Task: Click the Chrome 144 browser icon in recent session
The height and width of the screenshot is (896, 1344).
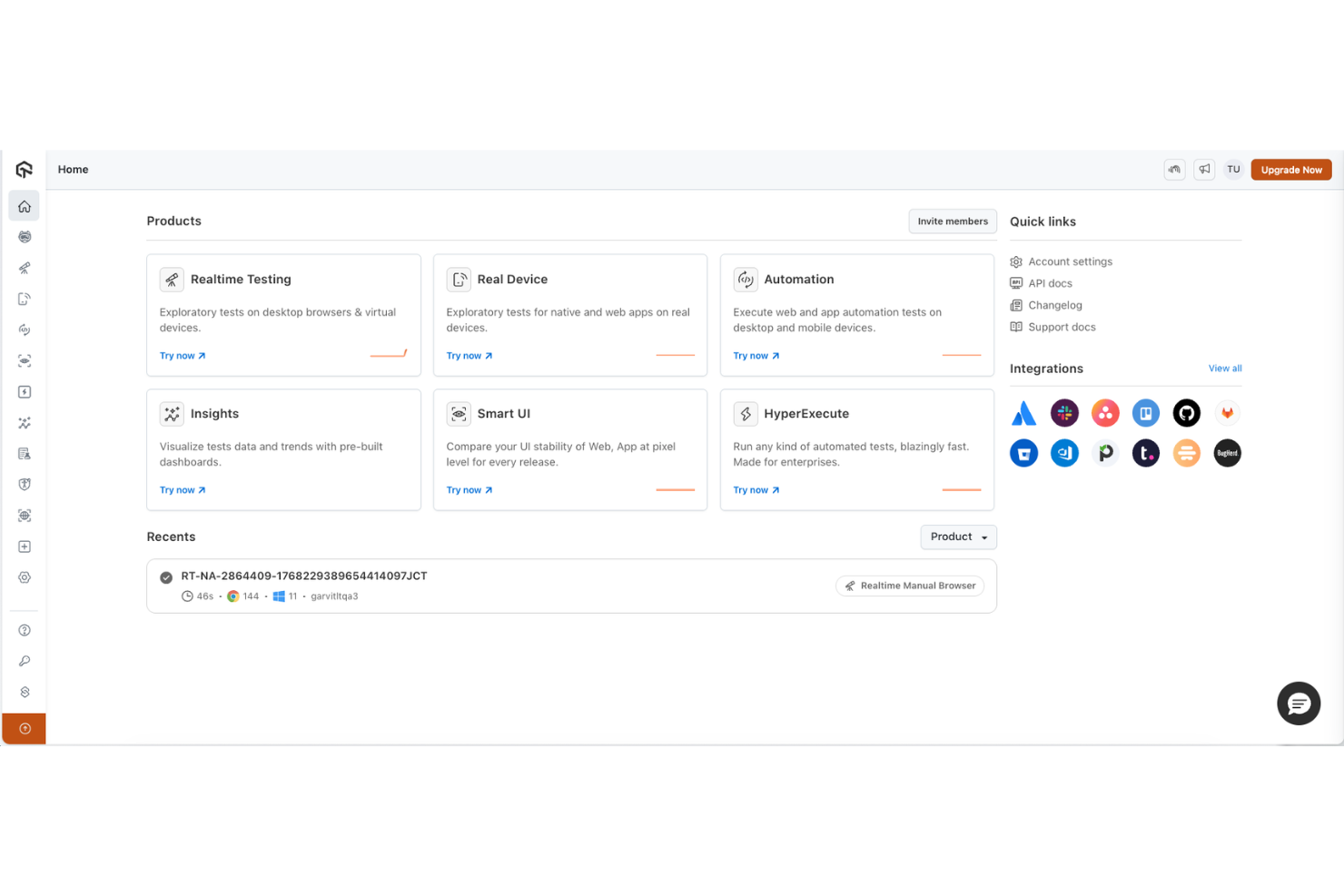Action: tap(233, 596)
